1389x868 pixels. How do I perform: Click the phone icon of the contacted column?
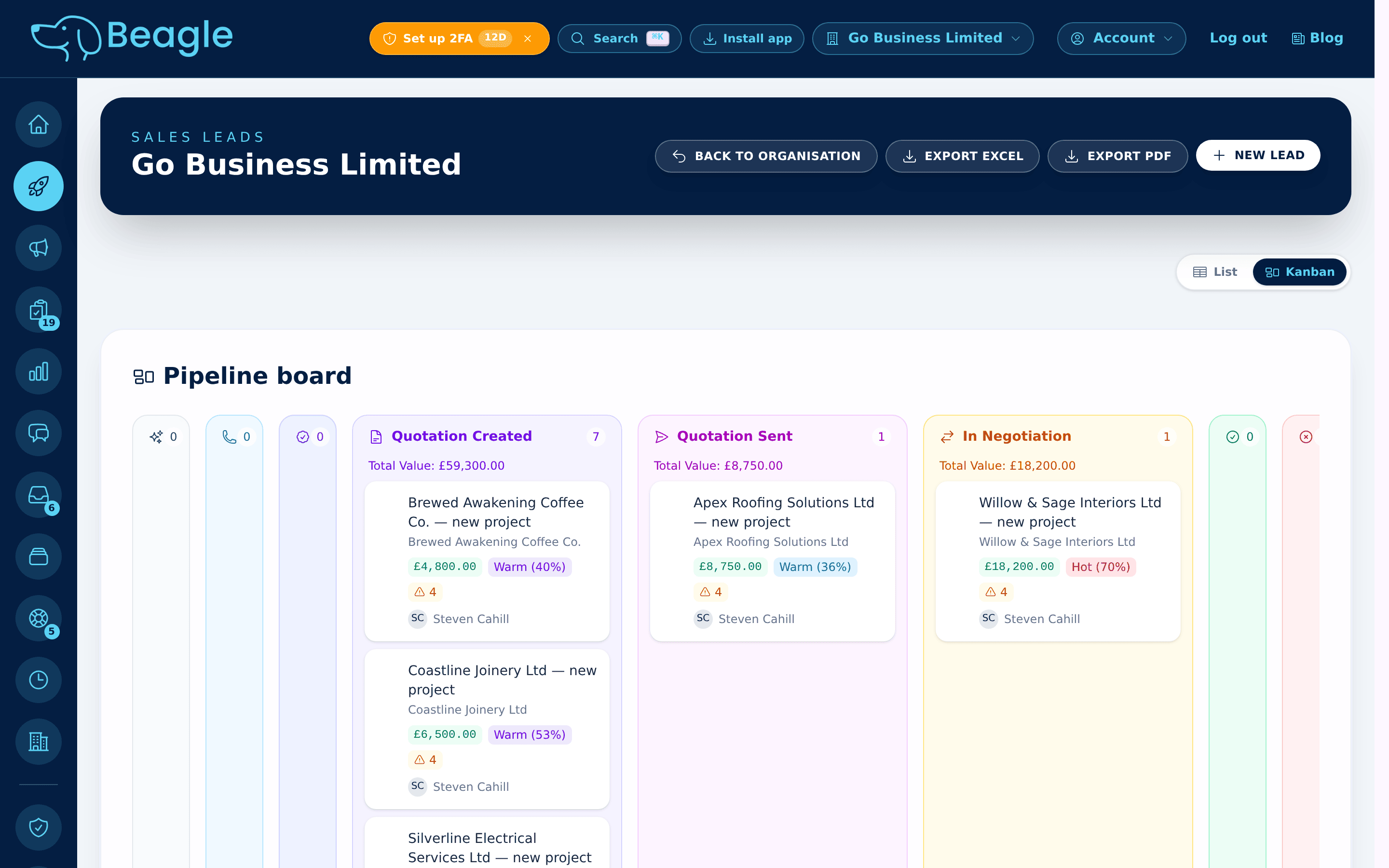pyautogui.click(x=229, y=437)
